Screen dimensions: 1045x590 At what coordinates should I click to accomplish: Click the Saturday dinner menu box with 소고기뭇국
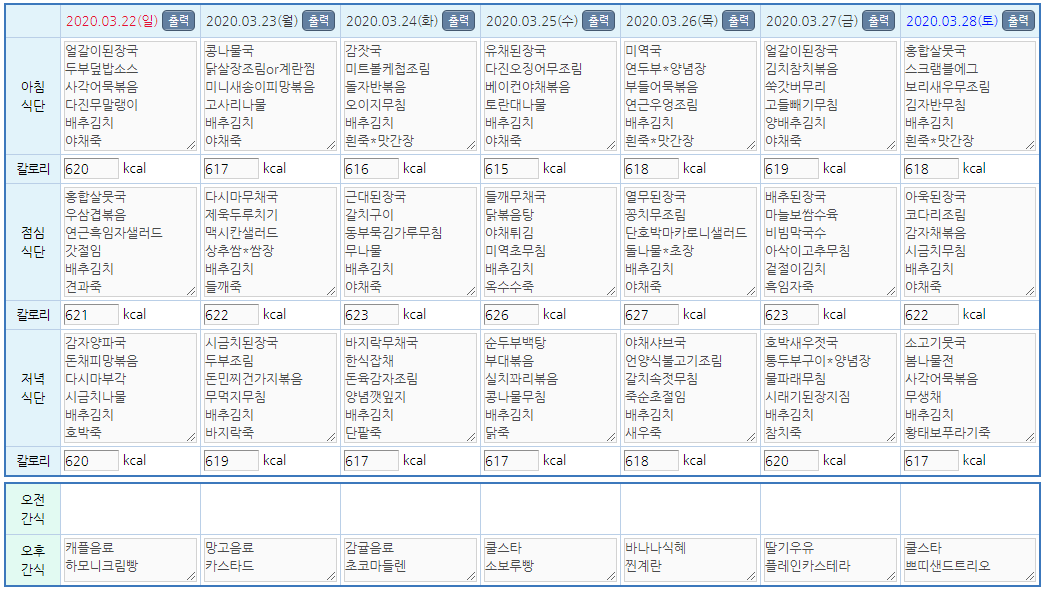[x=969, y=388]
